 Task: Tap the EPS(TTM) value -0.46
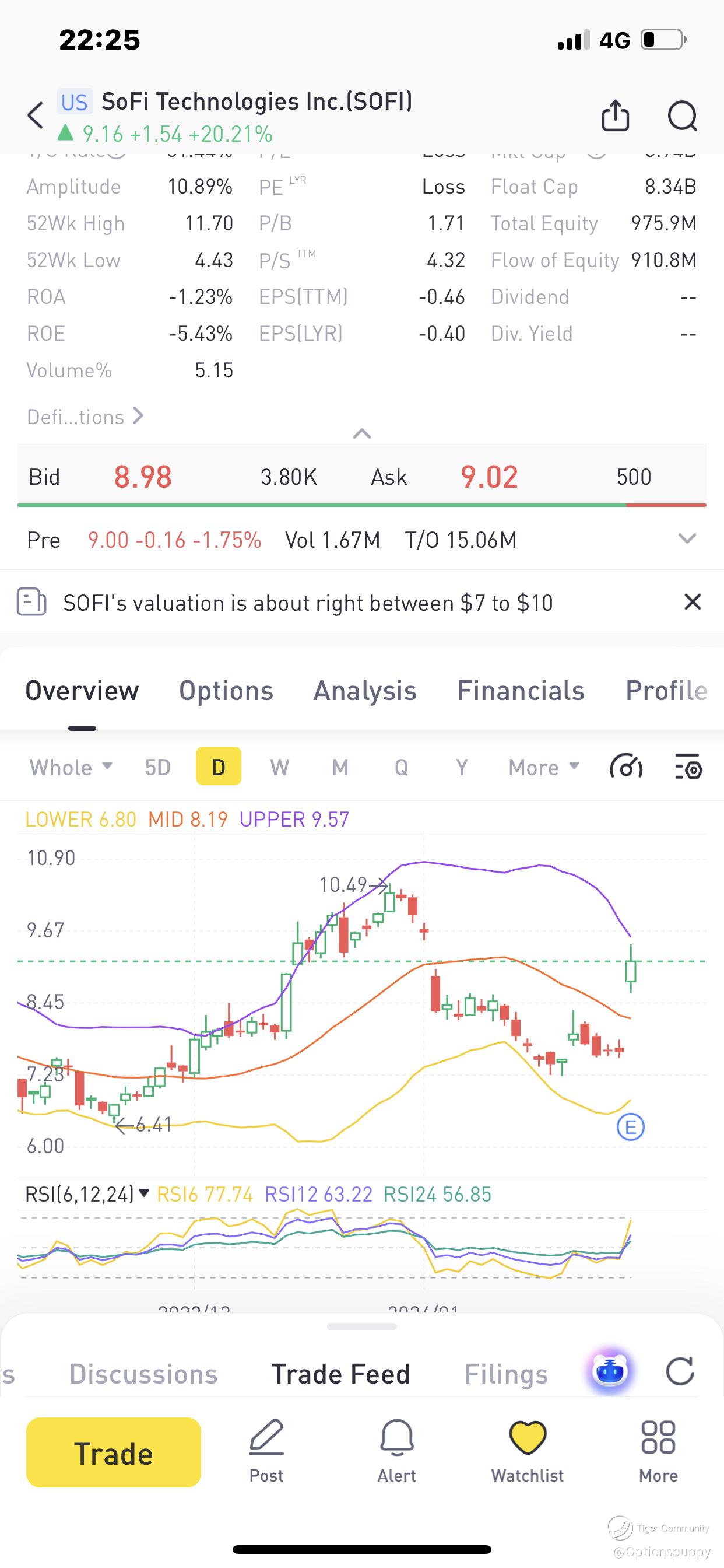tap(442, 297)
